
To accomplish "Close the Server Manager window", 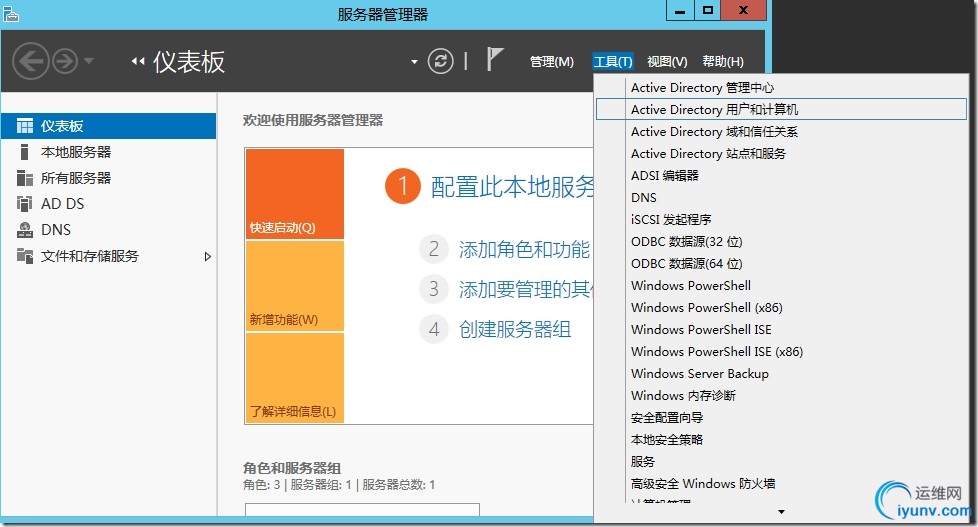I will pyautogui.click(x=743, y=11).
